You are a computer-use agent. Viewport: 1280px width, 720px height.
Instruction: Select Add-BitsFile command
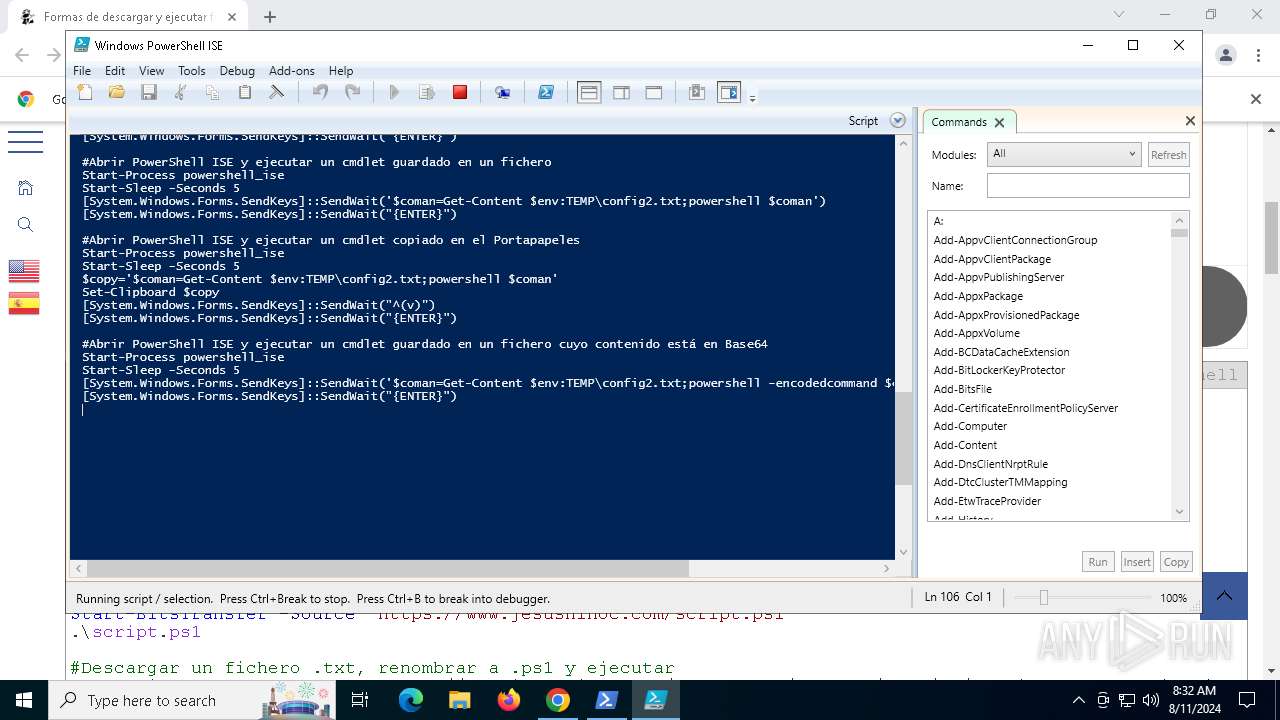(962, 389)
